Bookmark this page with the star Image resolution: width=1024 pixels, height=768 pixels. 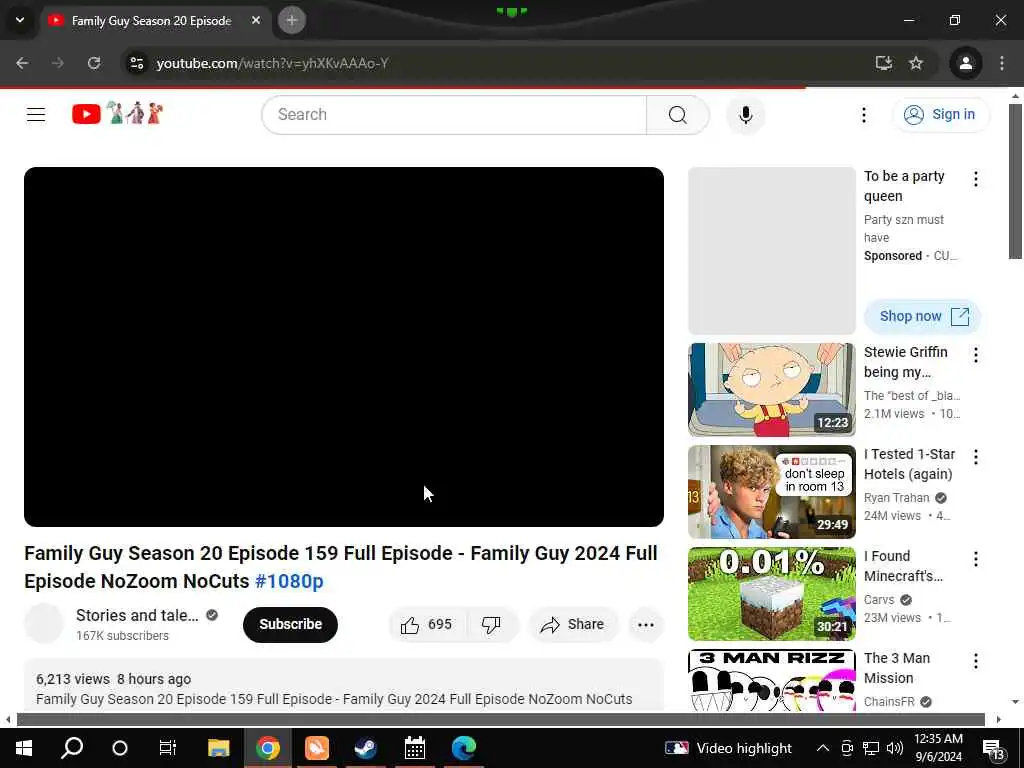[x=916, y=63]
